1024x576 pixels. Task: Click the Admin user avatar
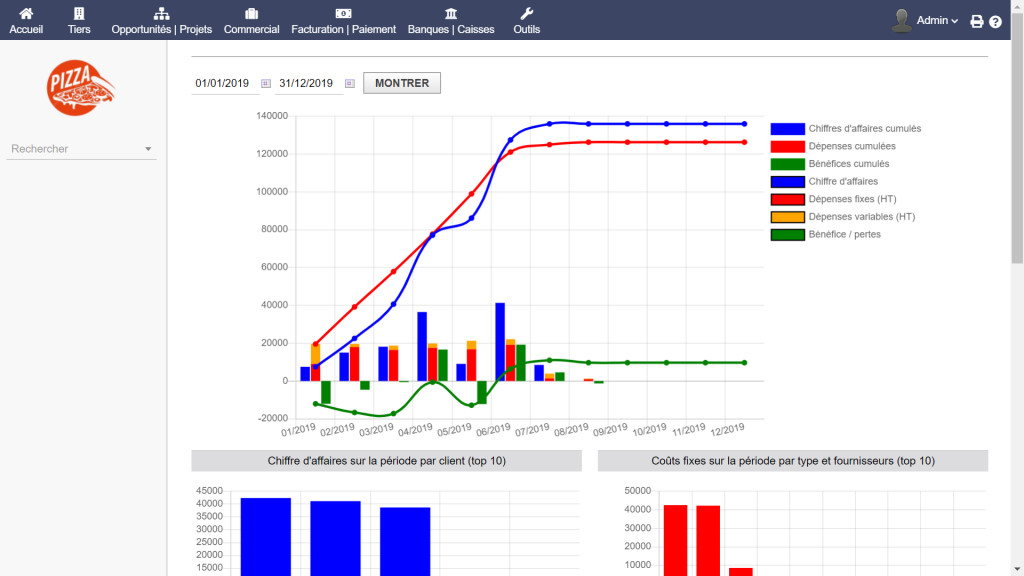click(902, 20)
